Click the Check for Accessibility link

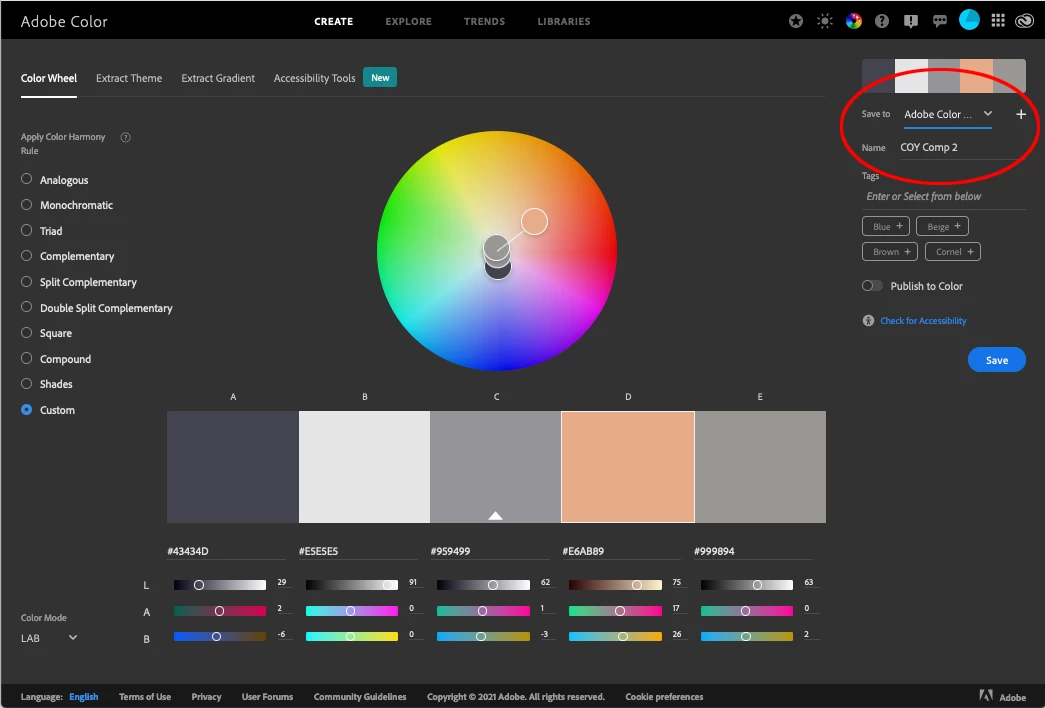click(x=923, y=321)
